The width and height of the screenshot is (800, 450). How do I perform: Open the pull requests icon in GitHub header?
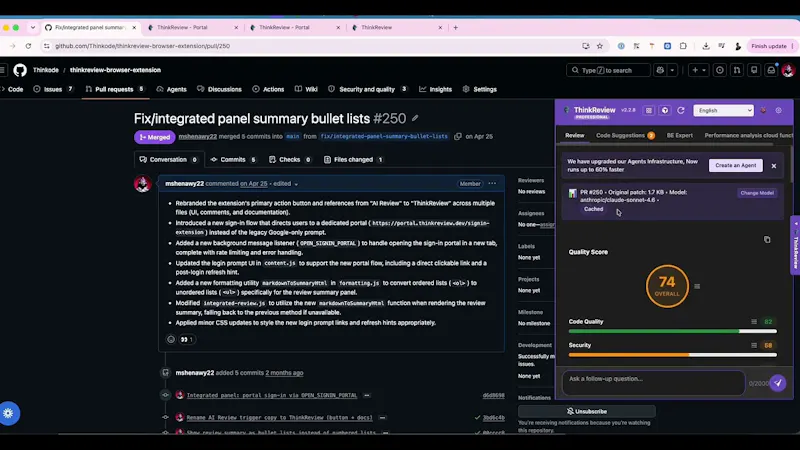click(737, 70)
